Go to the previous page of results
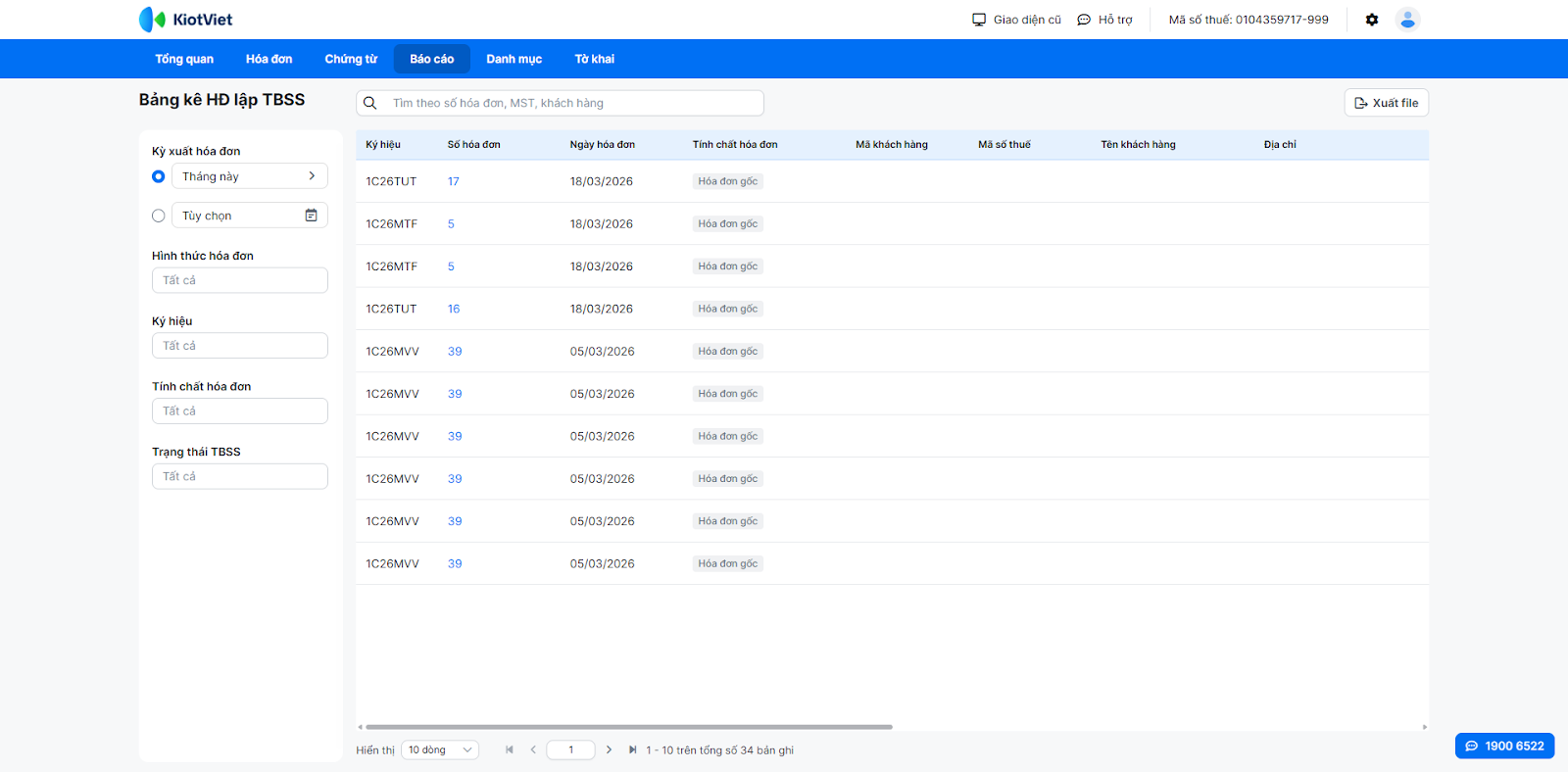 [533, 749]
